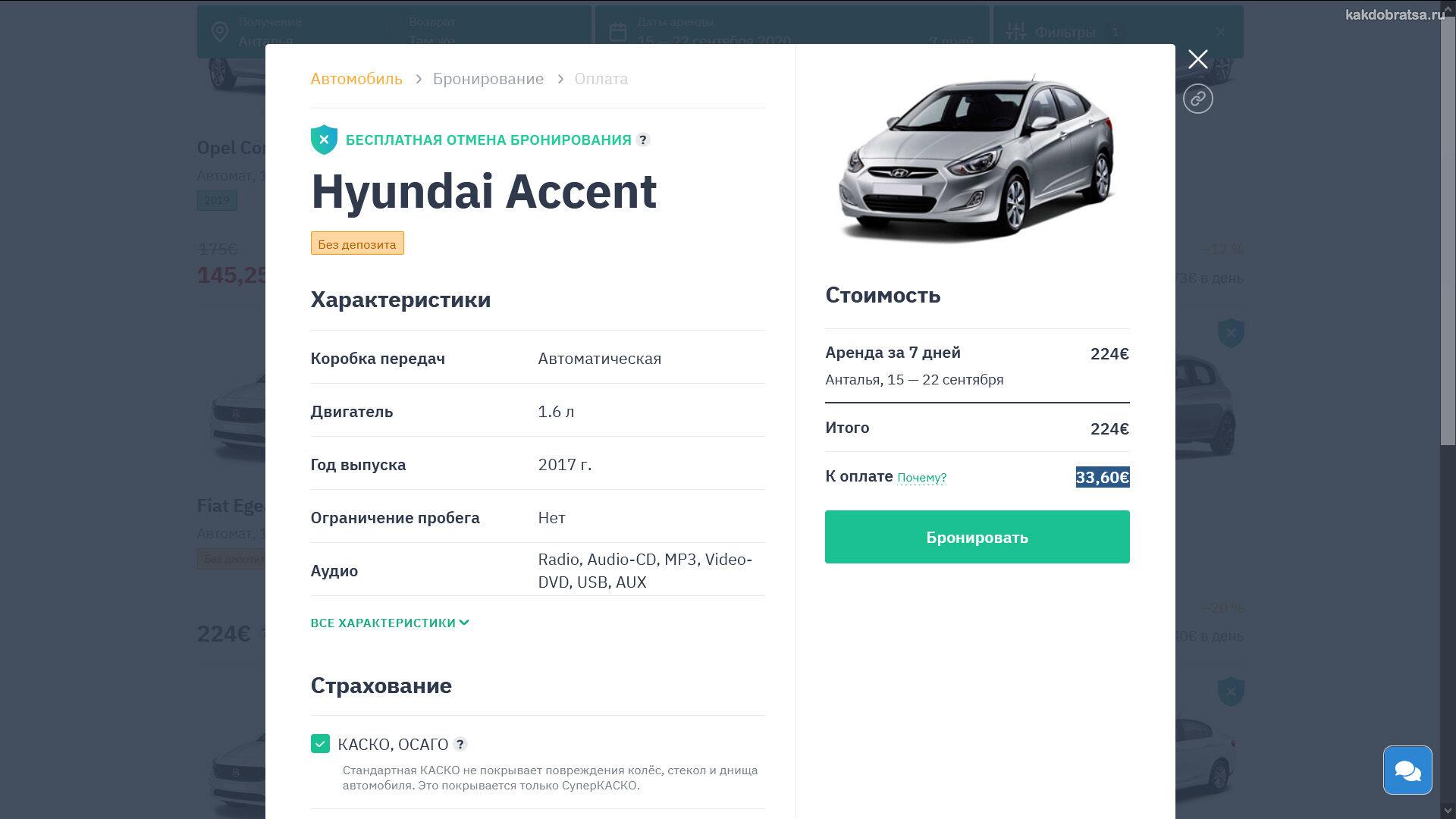Click the Без депозита badge

[357, 243]
